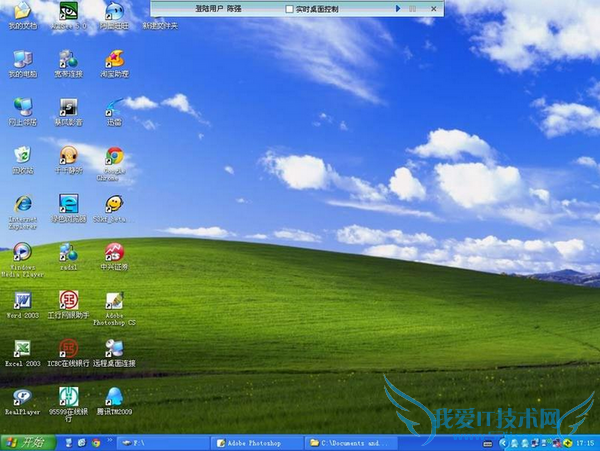Open the 腾讯TM2009 desktop shortcut
600x451 pixels.
point(114,397)
